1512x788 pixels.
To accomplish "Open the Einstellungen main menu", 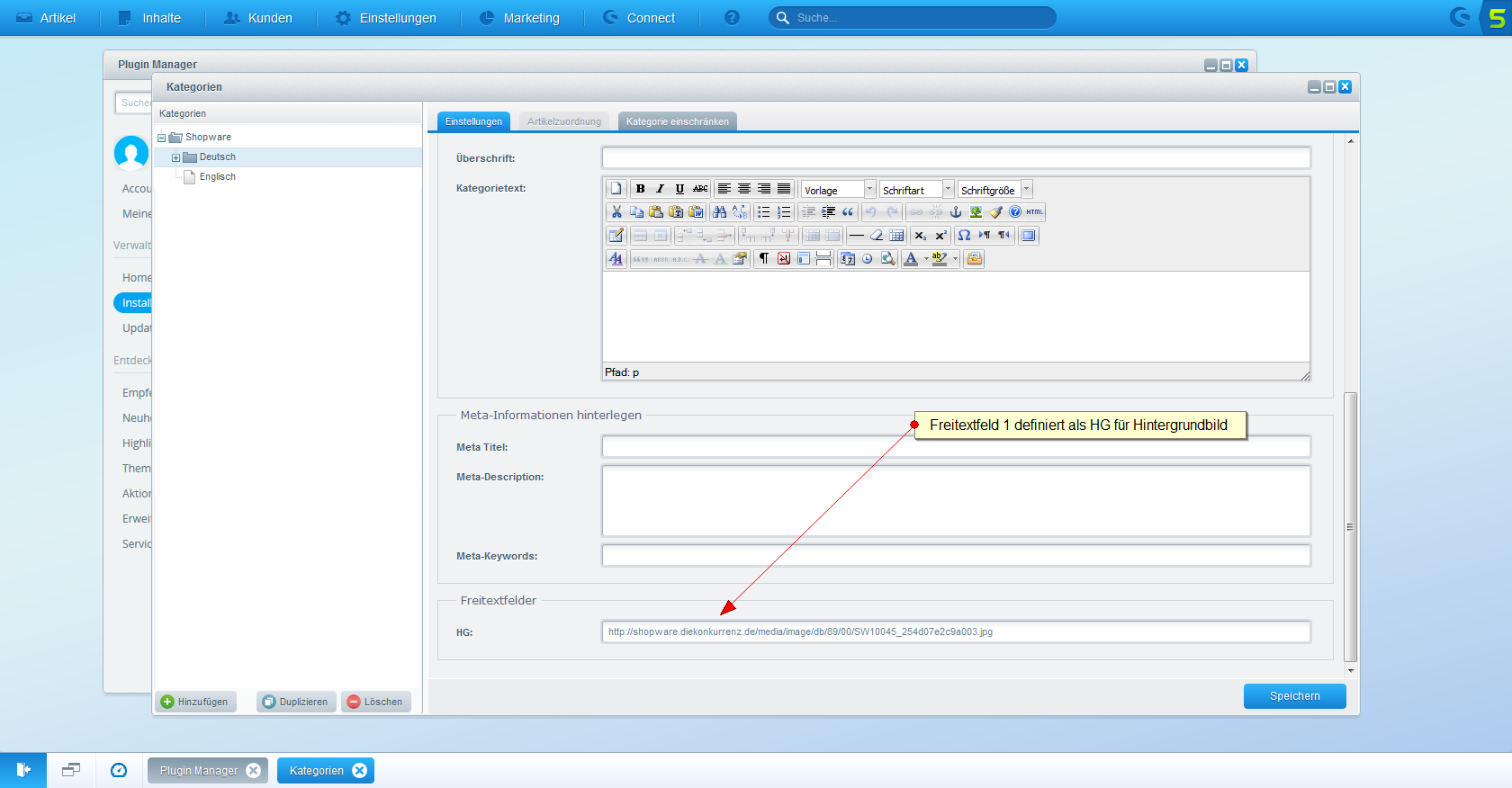I will point(386,18).
